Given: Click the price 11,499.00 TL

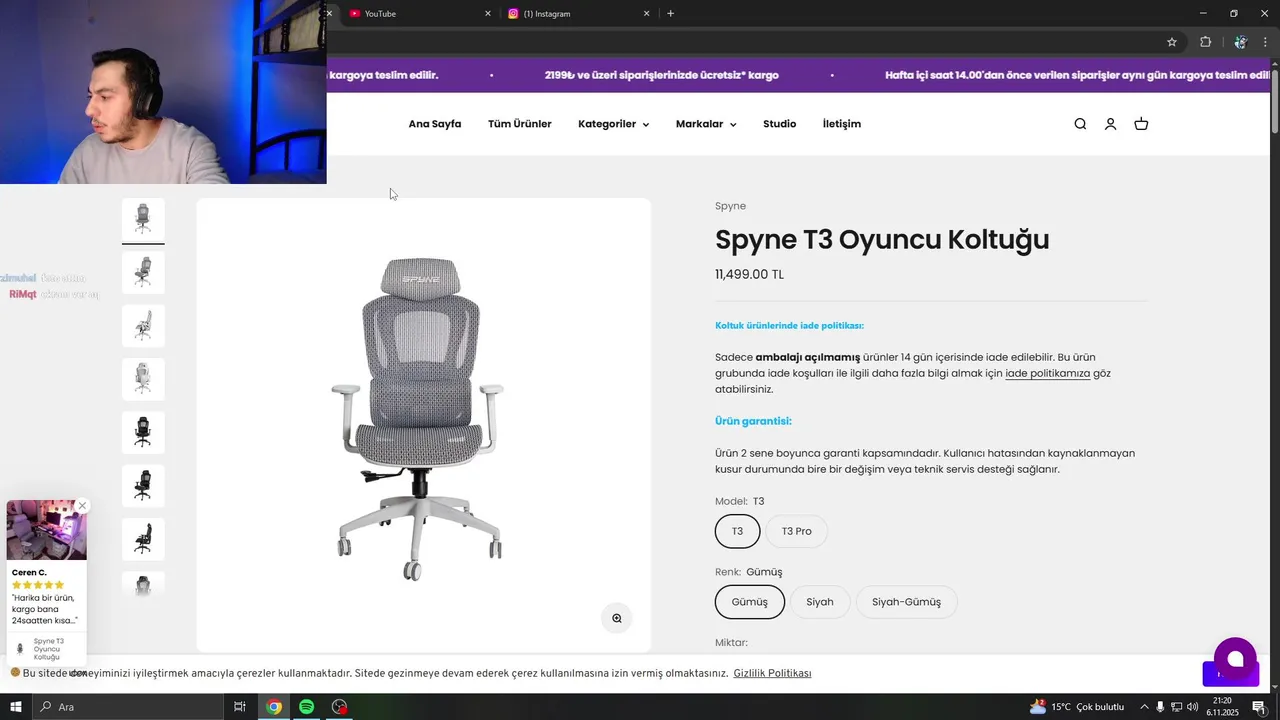Looking at the screenshot, I should tap(749, 274).
